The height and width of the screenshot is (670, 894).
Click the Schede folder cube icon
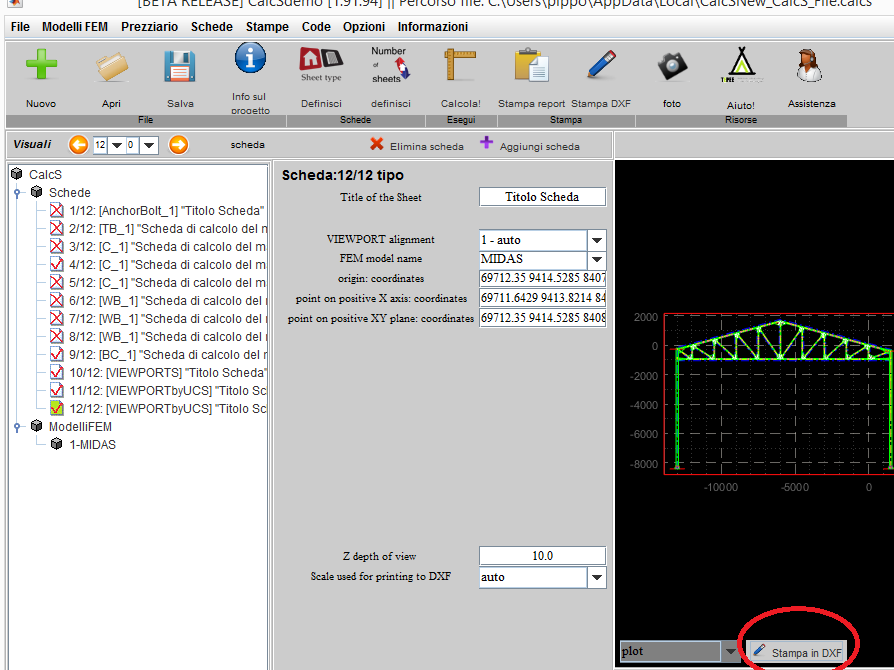[x=37, y=192]
